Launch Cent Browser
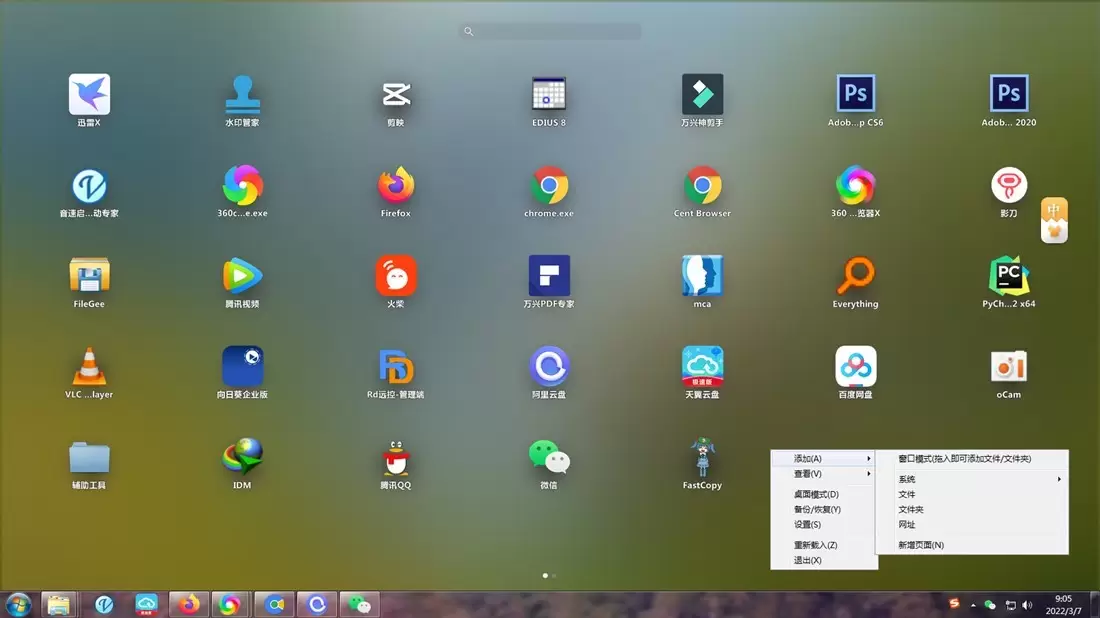 [702, 185]
